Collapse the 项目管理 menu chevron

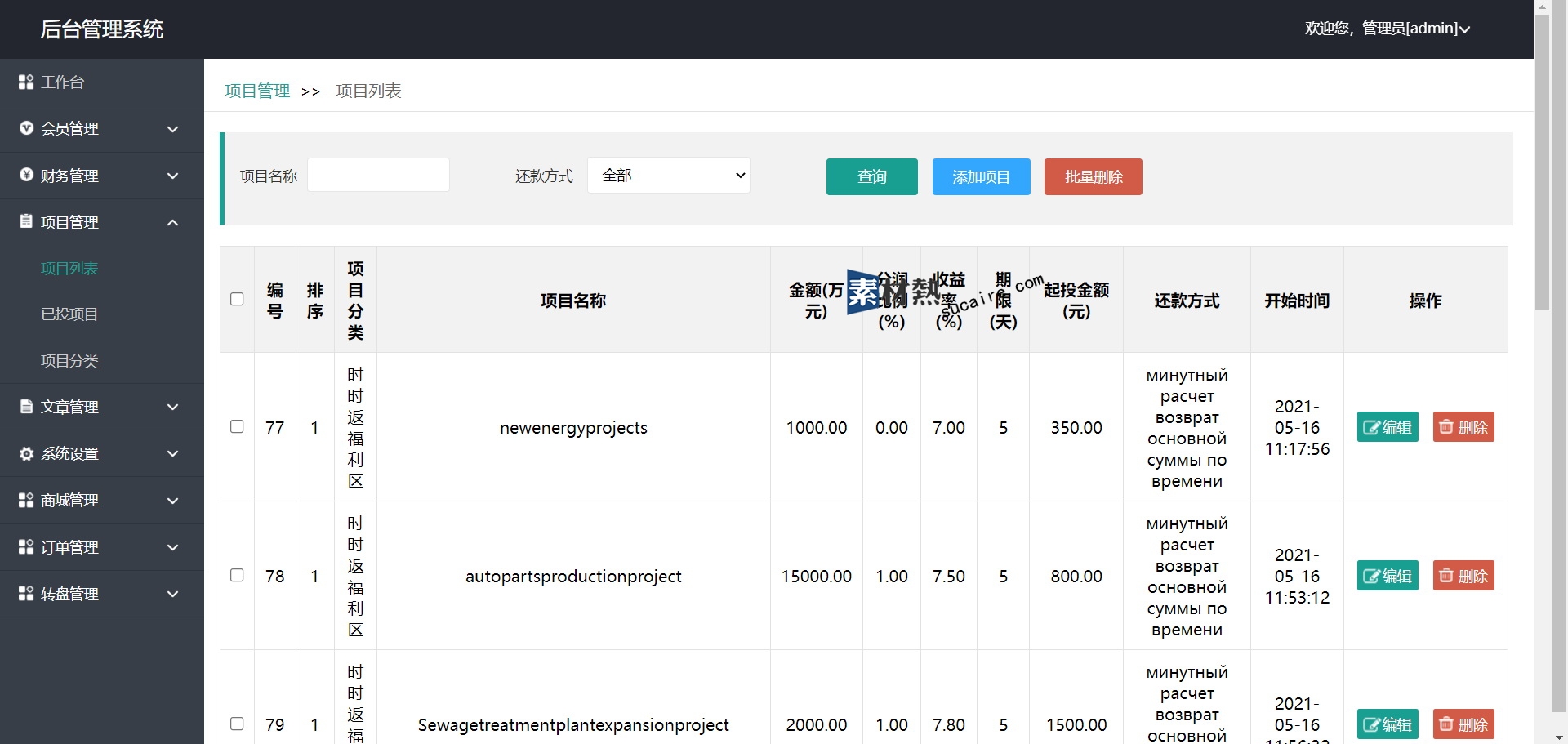pyautogui.click(x=172, y=222)
